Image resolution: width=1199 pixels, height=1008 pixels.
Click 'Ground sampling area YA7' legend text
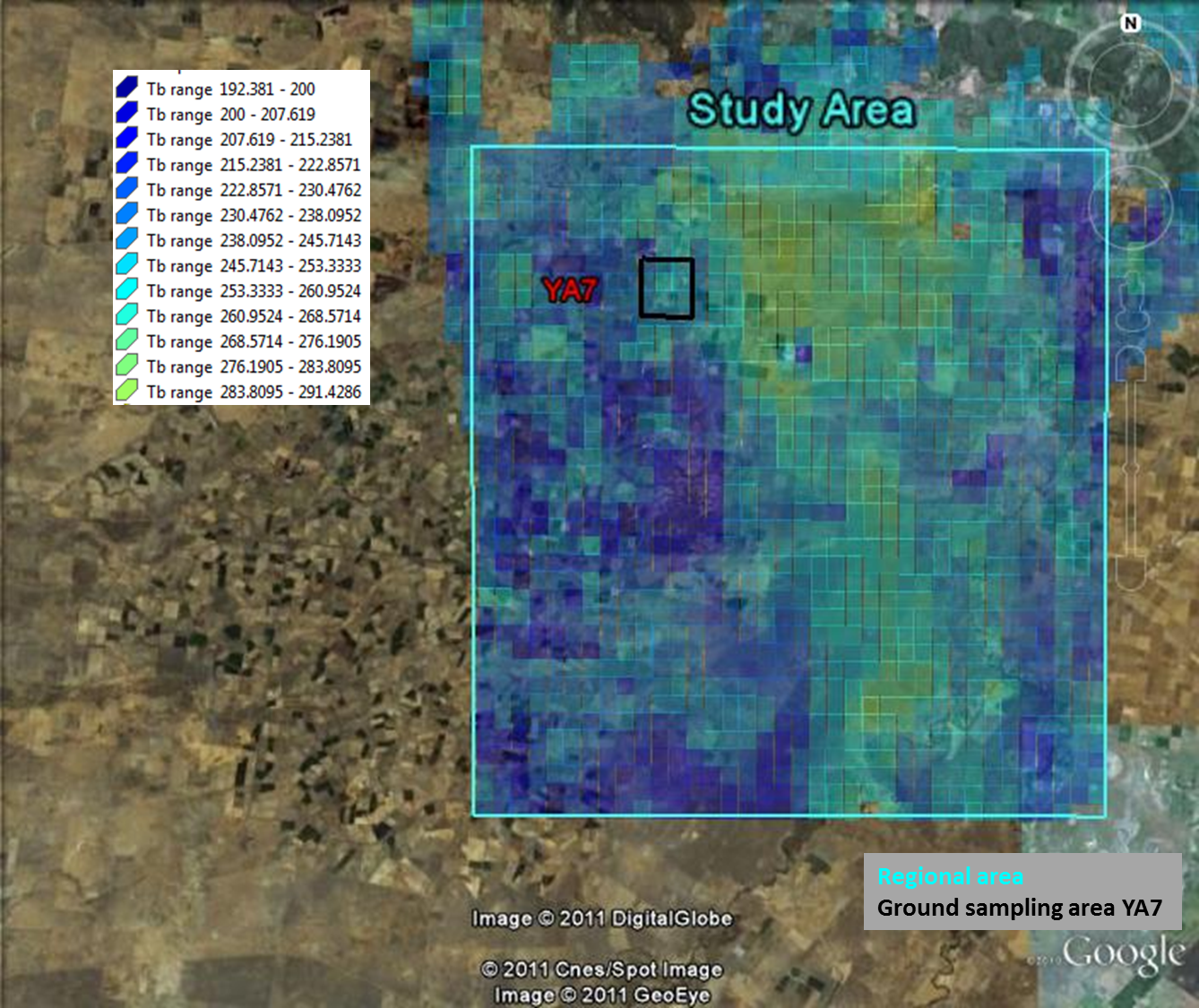pyautogui.click(x=1019, y=908)
